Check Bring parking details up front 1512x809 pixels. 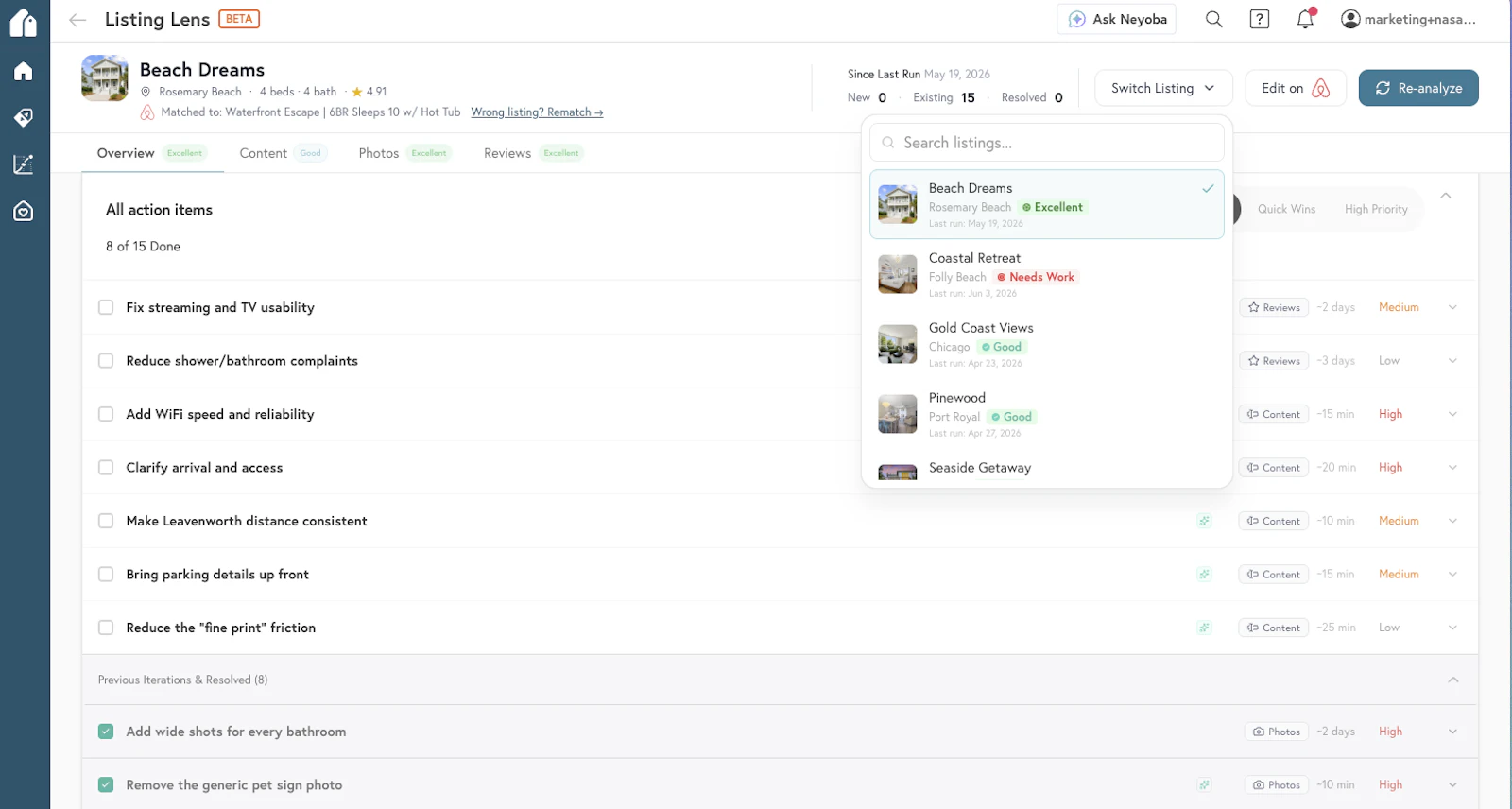click(106, 575)
